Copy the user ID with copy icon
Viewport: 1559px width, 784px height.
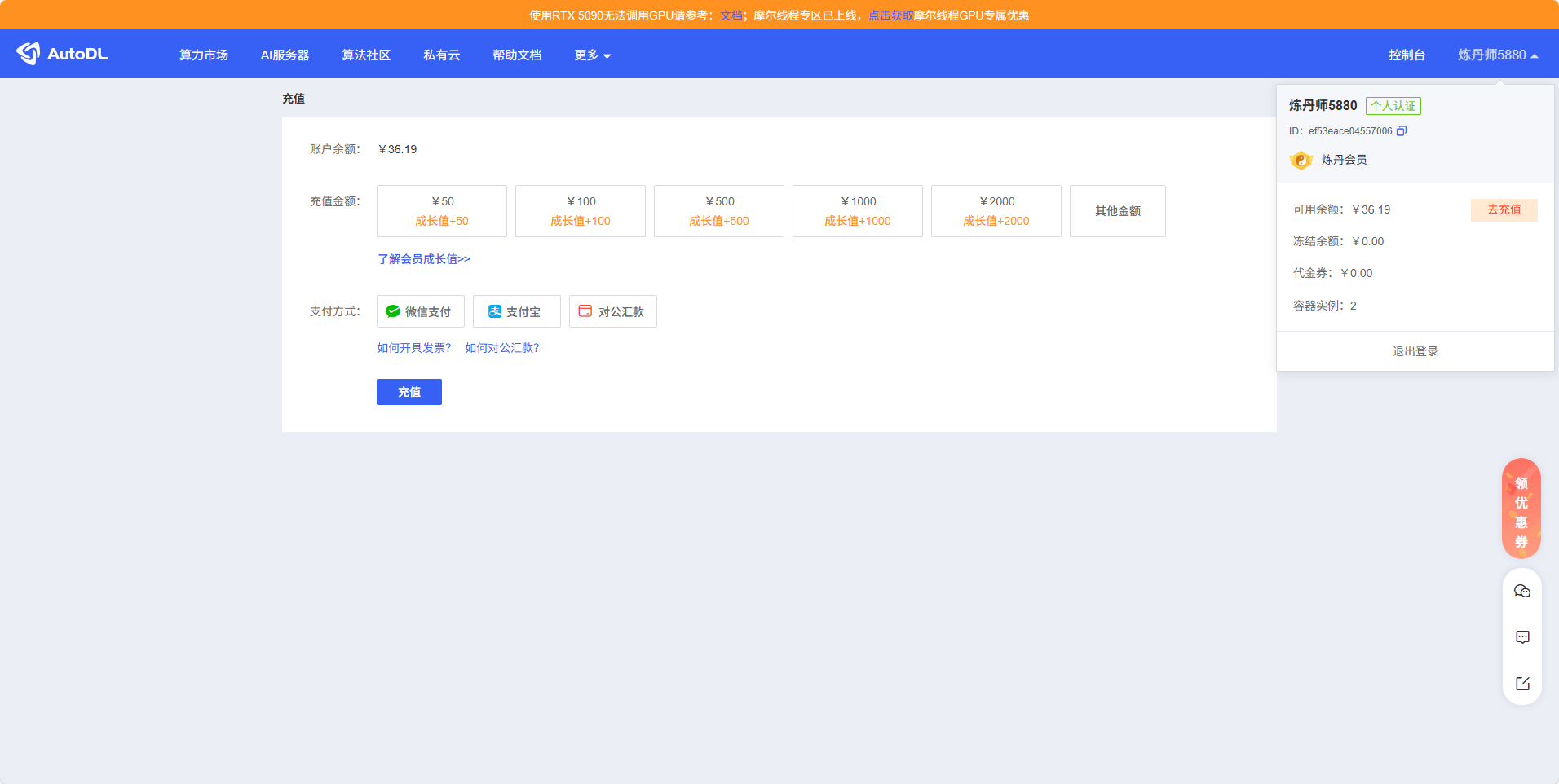pos(1402,131)
